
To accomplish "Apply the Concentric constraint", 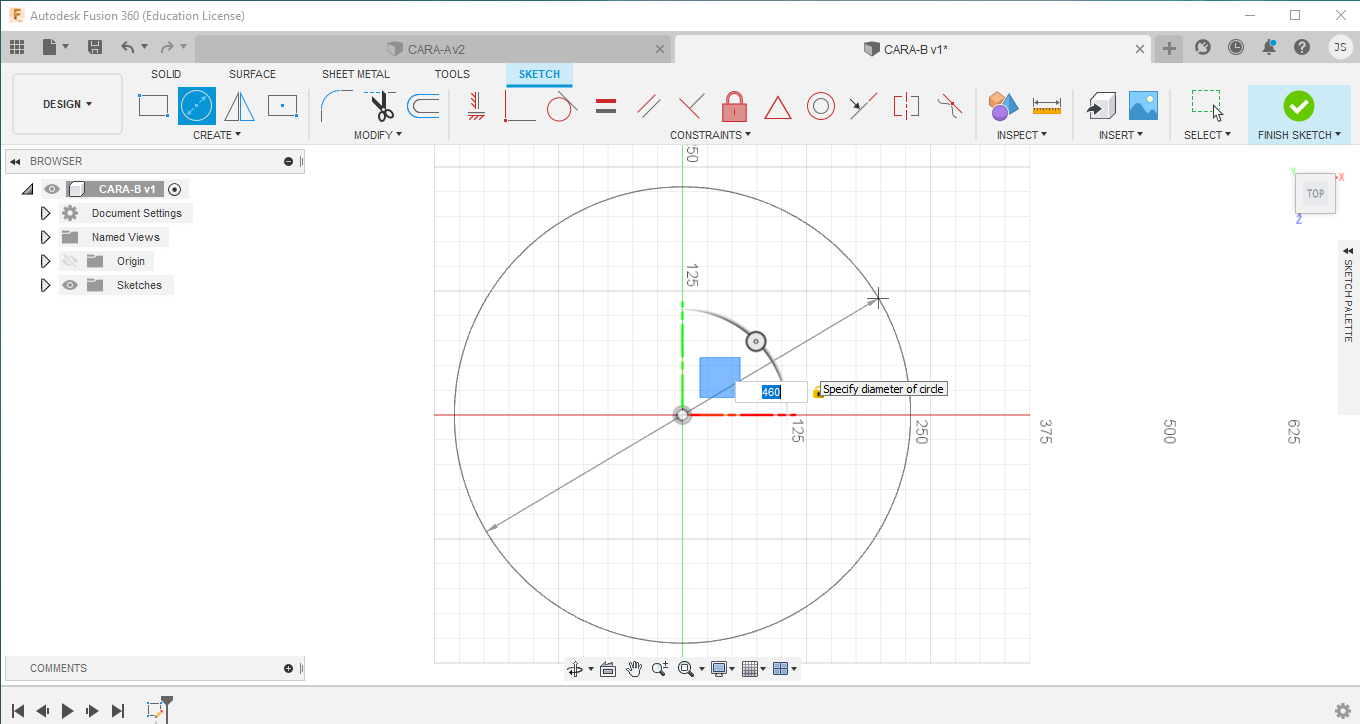I will coord(821,105).
